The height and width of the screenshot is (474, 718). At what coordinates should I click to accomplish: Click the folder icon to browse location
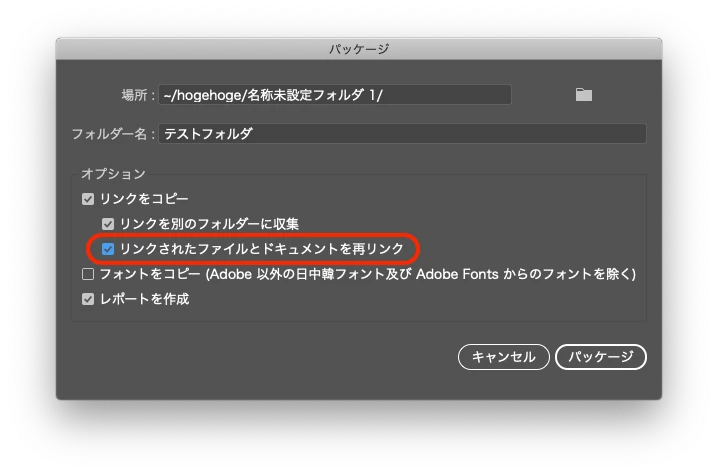(583, 95)
